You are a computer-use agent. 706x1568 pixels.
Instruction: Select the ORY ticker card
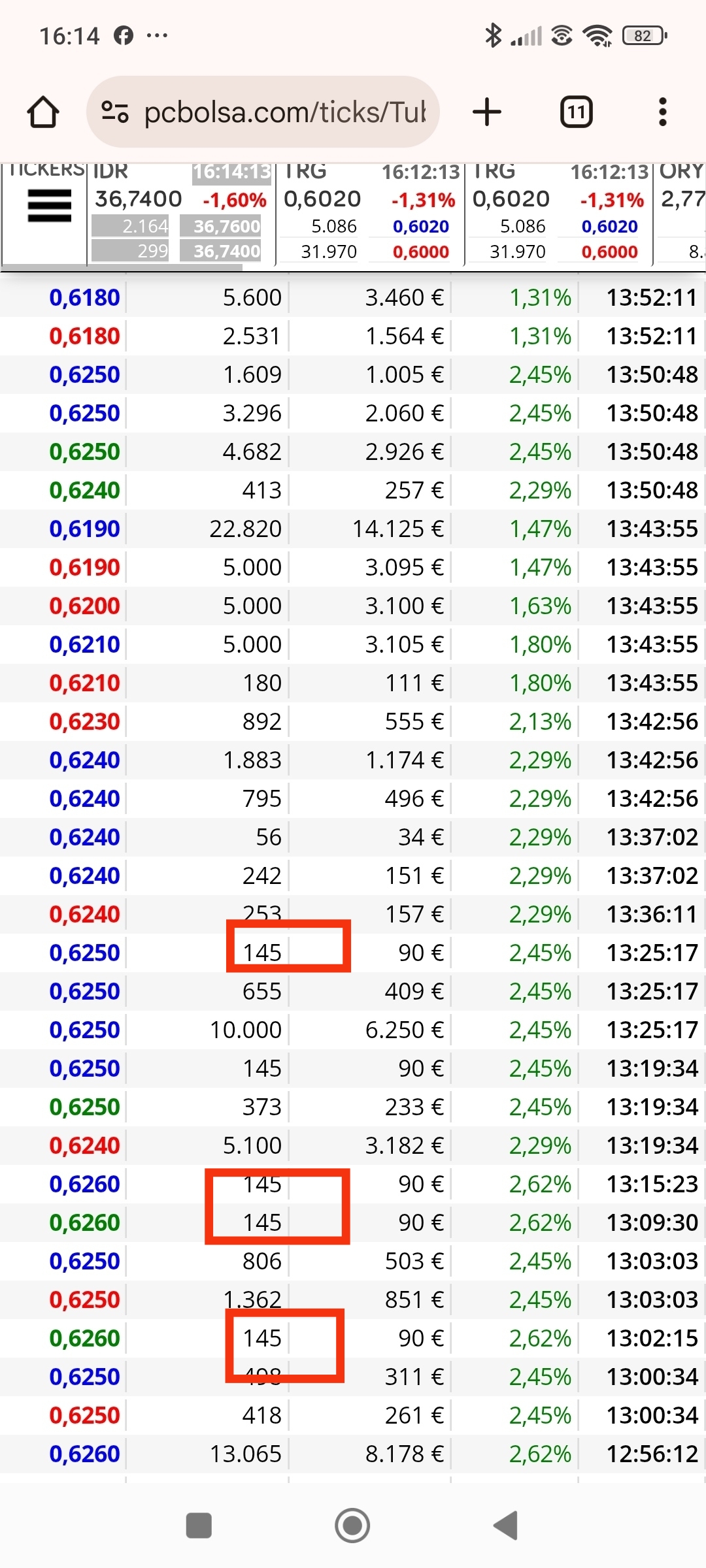[680, 213]
